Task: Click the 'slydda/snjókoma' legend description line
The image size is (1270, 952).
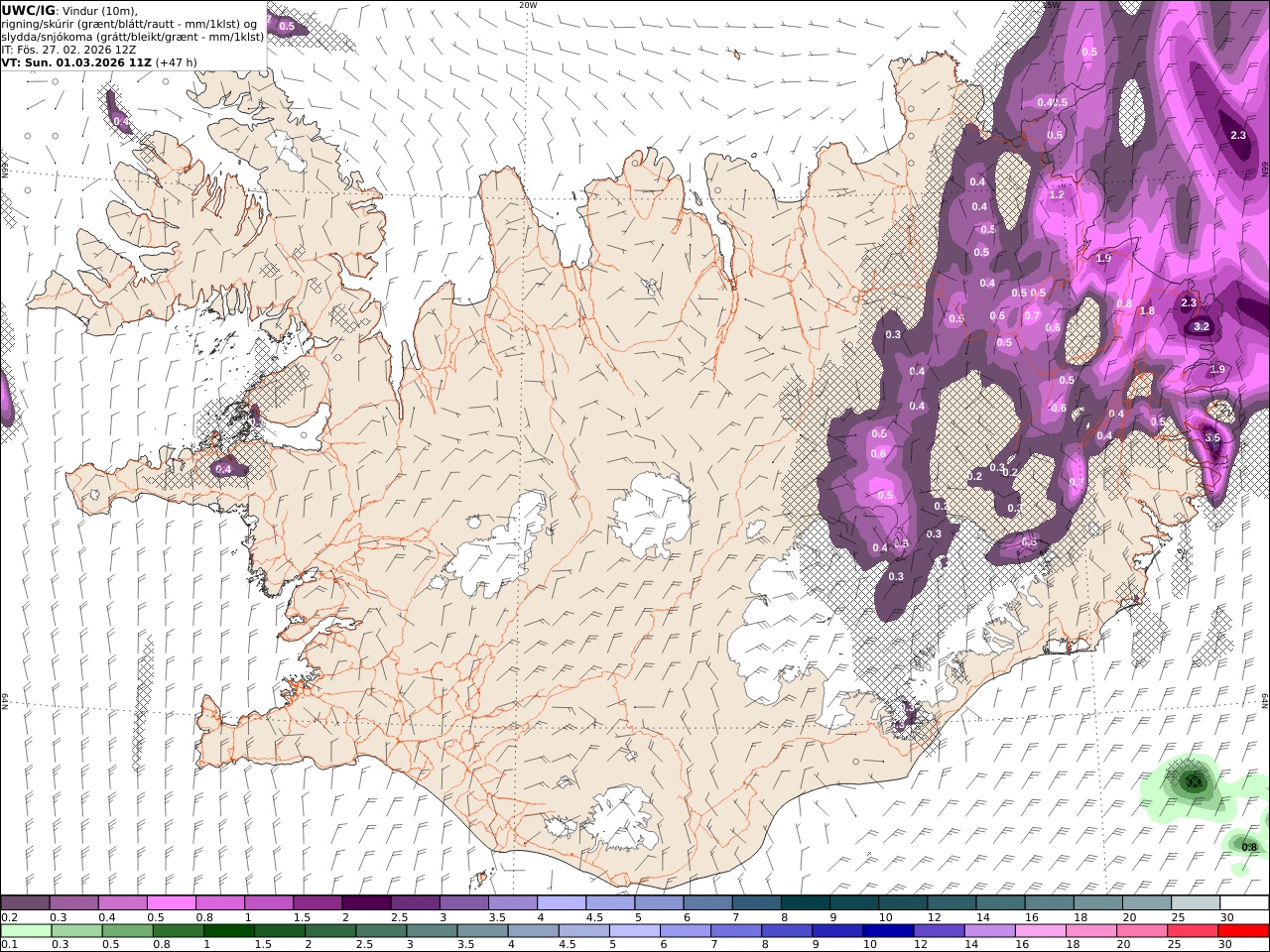Action: point(132,37)
